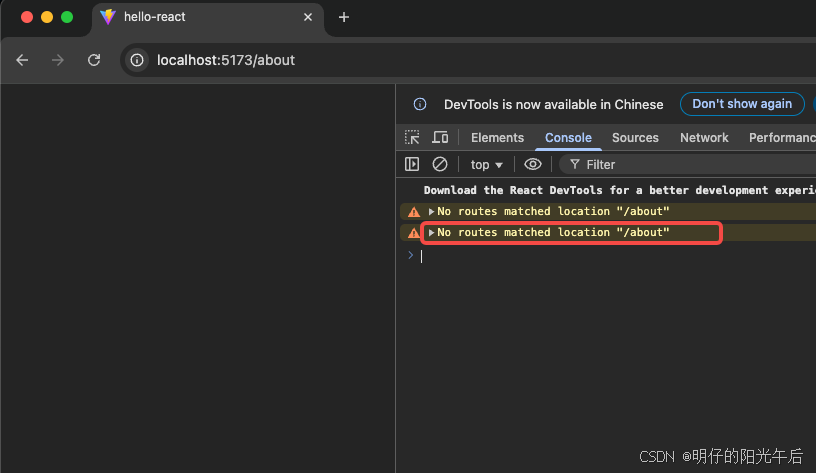Open a new browser tab
The height and width of the screenshot is (473, 816).
click(x=343, y=17)
